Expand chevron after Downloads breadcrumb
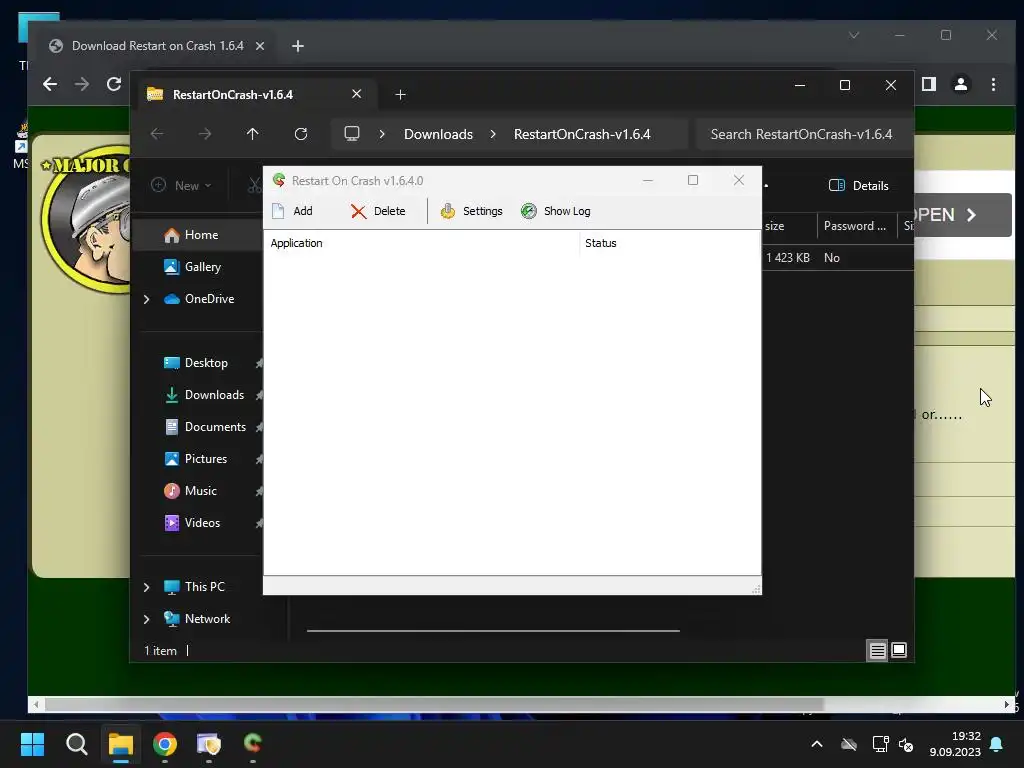Screen dimensions: 1024x768 493,134
